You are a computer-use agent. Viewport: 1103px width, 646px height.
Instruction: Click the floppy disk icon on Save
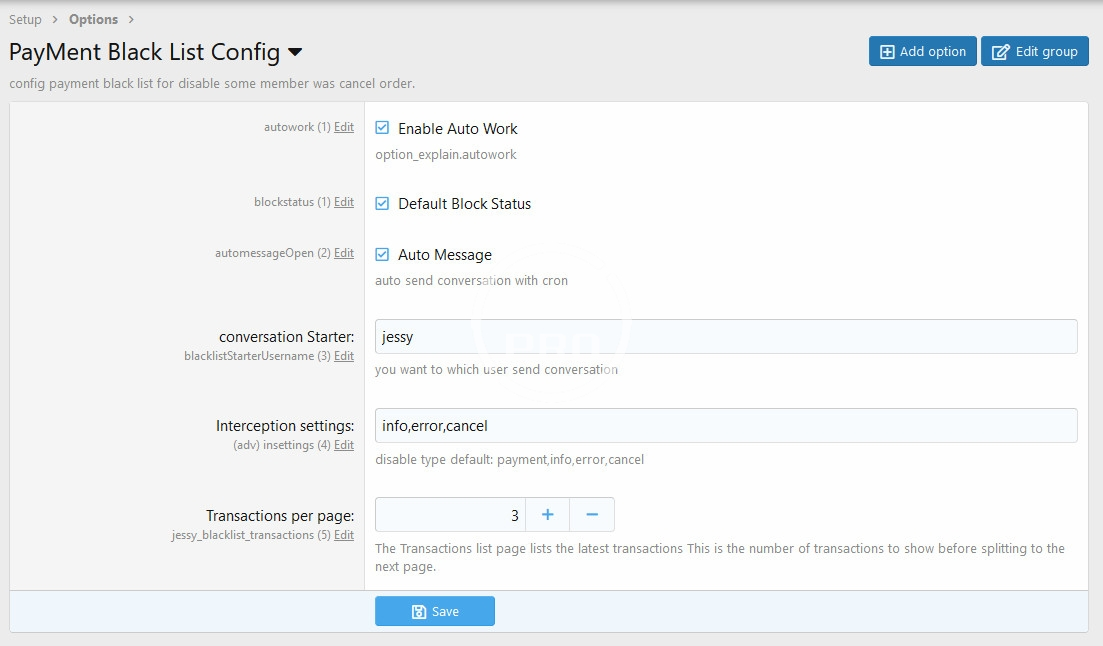(420, 611)
